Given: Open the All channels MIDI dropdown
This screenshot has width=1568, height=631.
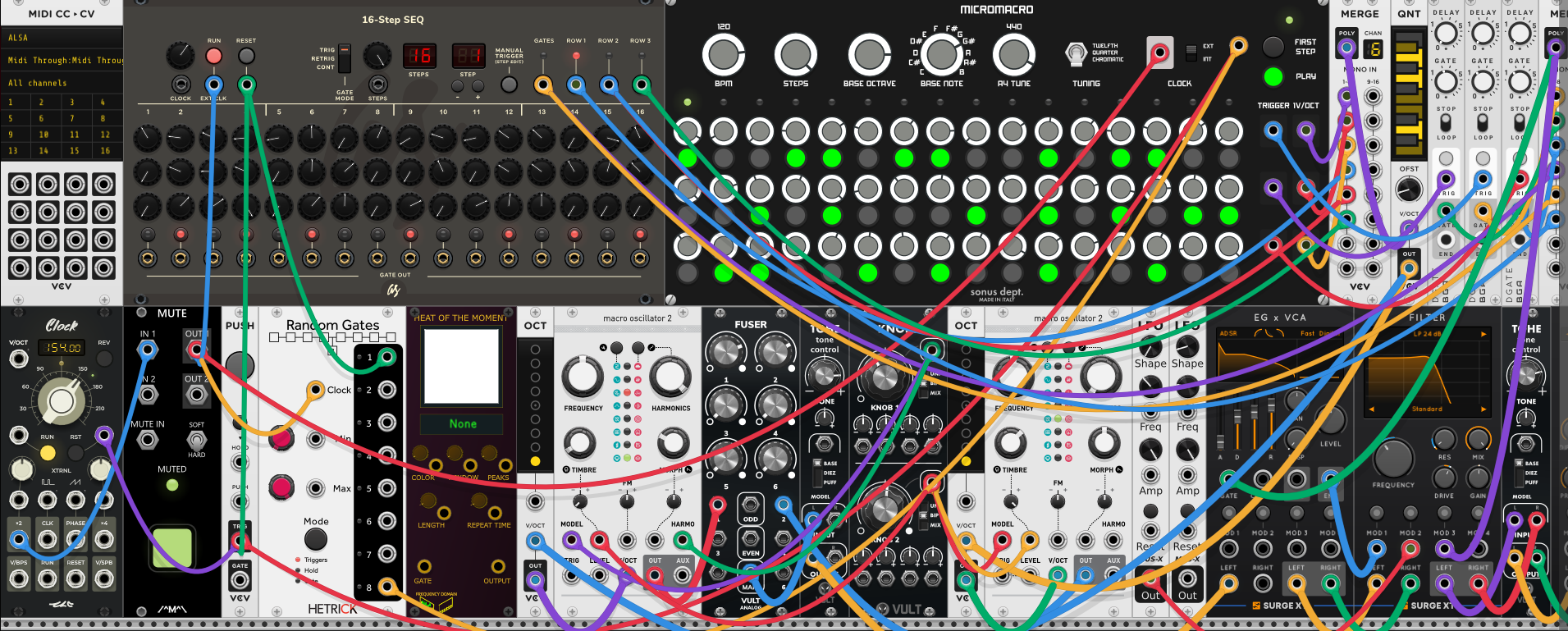Looking at the screenshot, I should tap(62, 83).
